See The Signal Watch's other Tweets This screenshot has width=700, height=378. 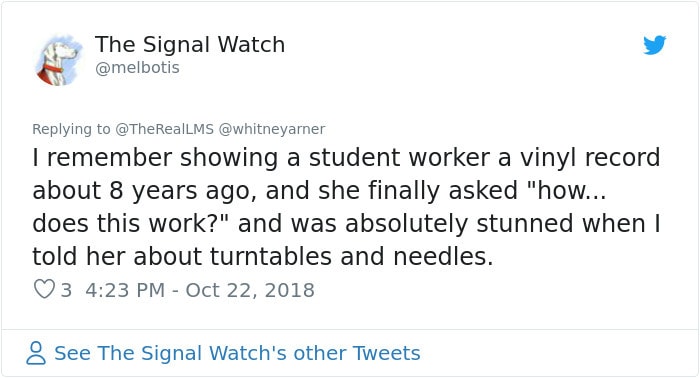pos(237,353)
